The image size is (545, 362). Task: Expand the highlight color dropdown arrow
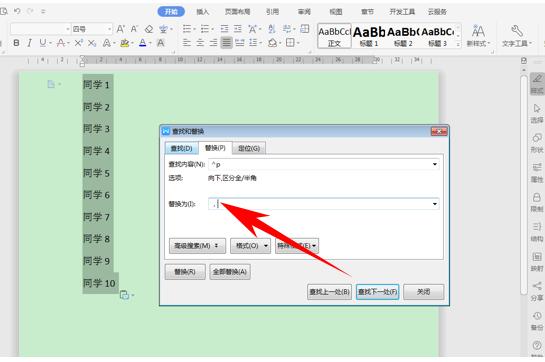pyautogui.click(x=133, y=43)
